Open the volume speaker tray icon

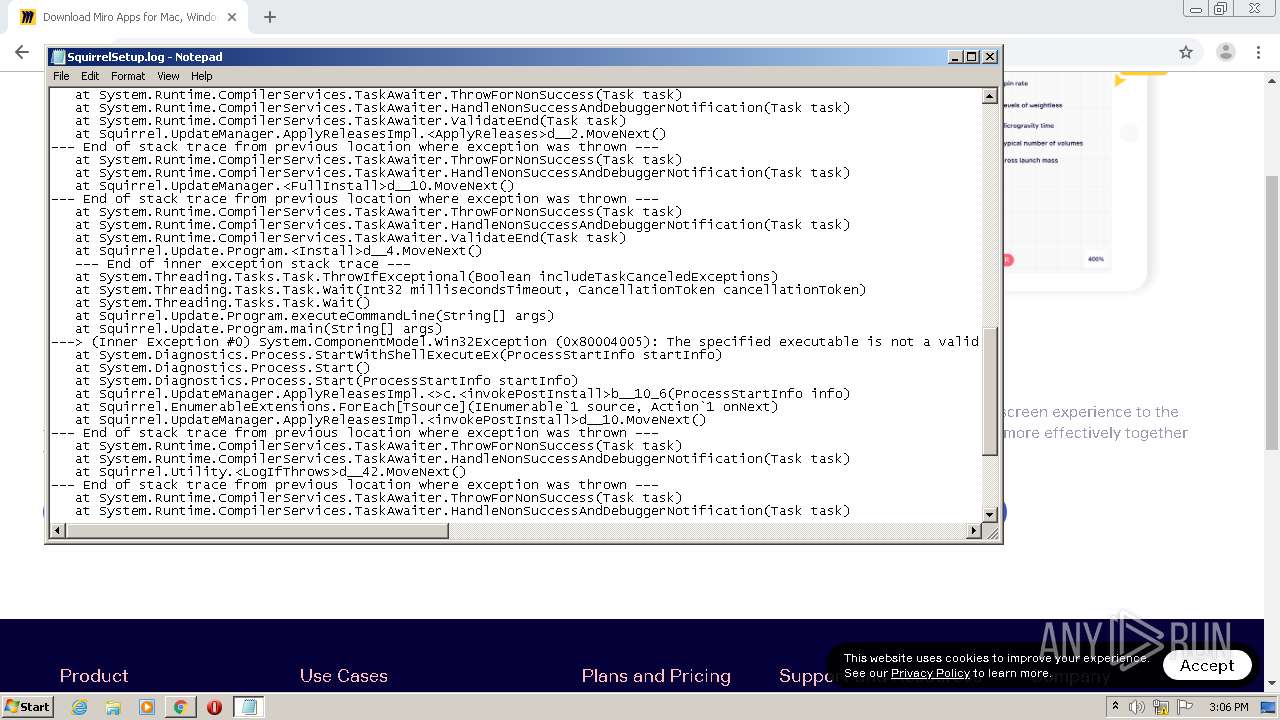point(1137,707)
